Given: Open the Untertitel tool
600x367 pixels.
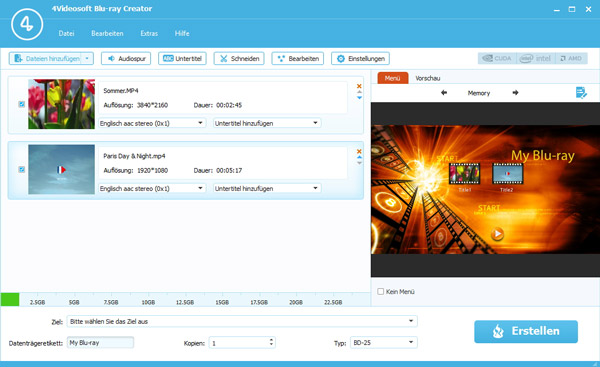Looking at the screenshot, I should point(182,59).
